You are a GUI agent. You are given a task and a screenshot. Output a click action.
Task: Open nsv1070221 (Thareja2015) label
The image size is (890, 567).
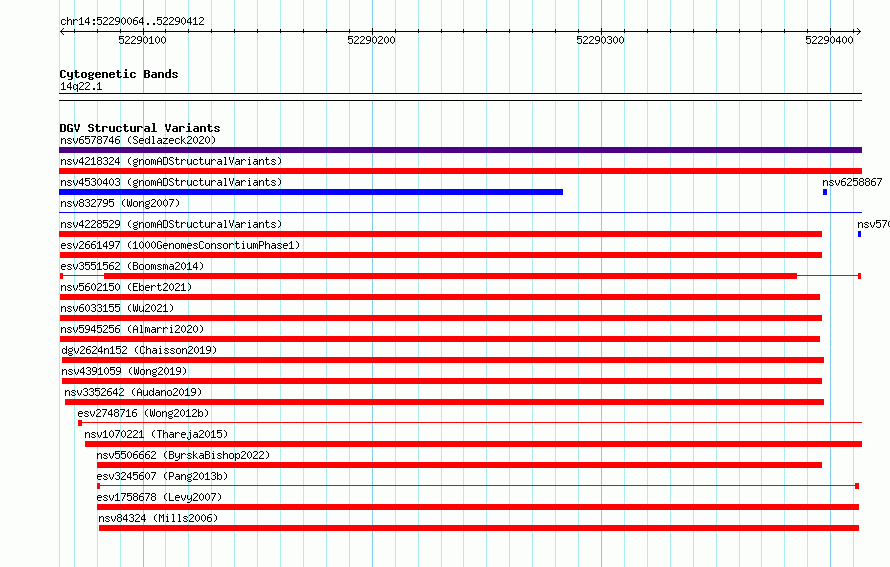(x=156, y=434)
